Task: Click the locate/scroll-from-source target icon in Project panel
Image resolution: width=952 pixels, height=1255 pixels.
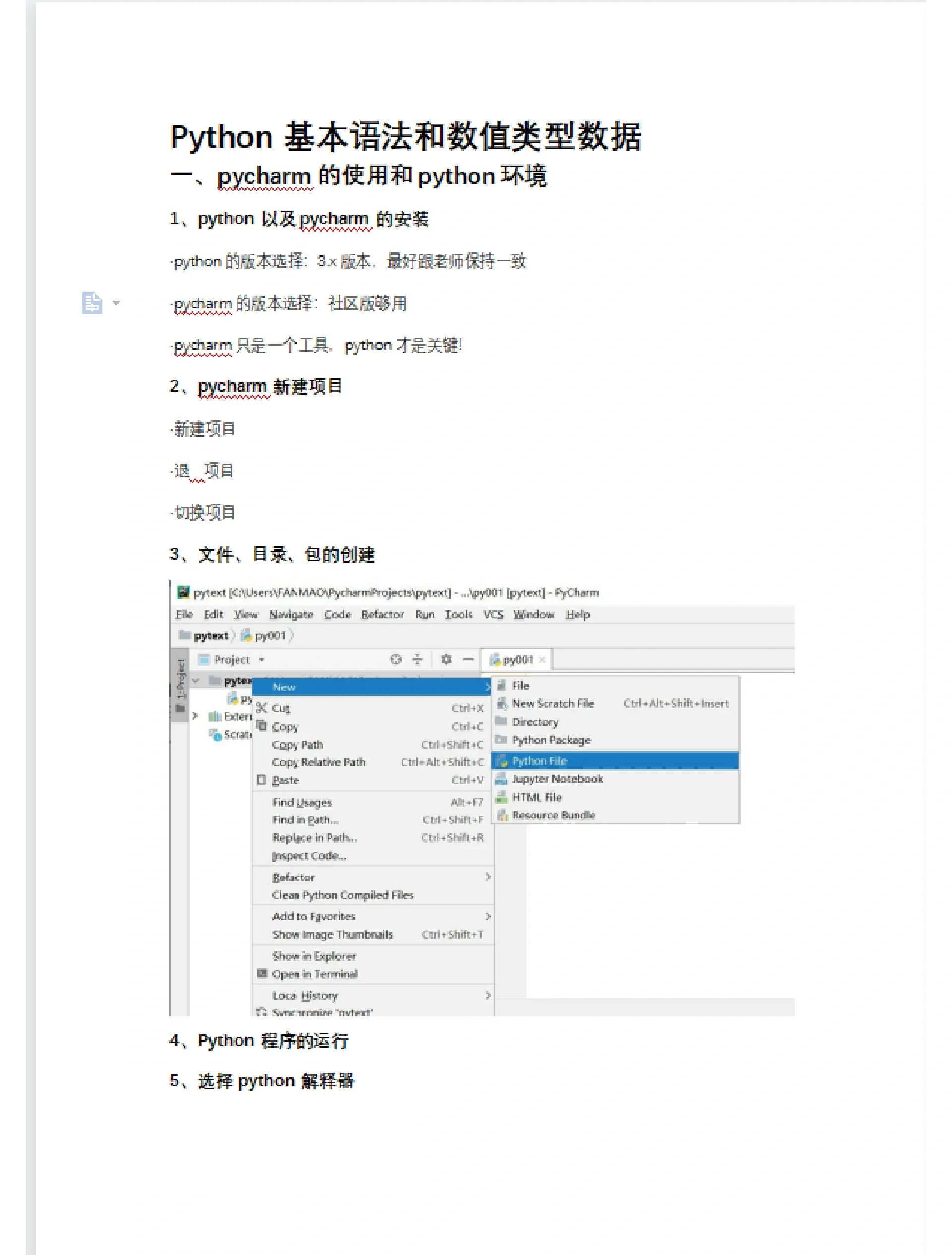Action: tap(396, 659)
